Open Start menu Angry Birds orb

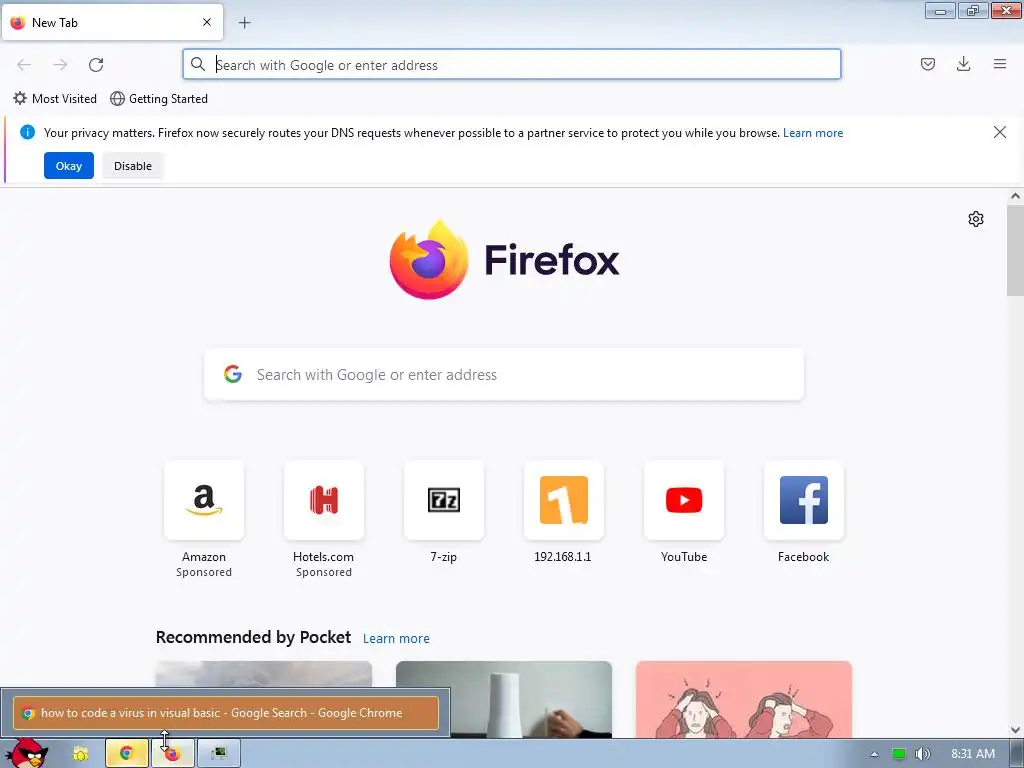click(x=27, y=754)
